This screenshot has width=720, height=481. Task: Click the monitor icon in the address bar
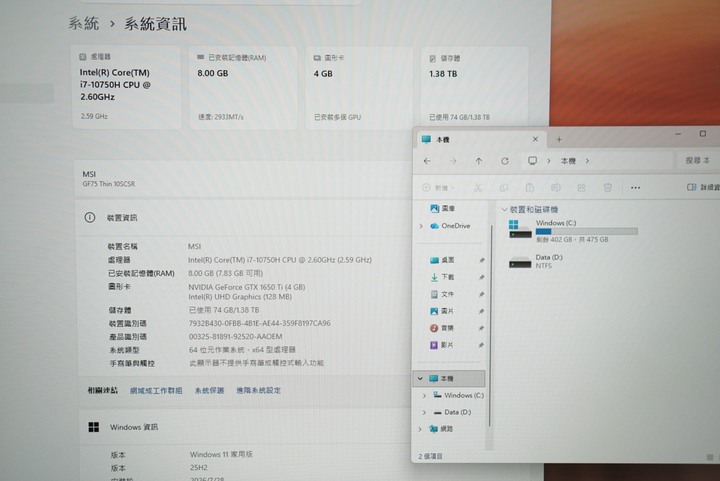532,161
